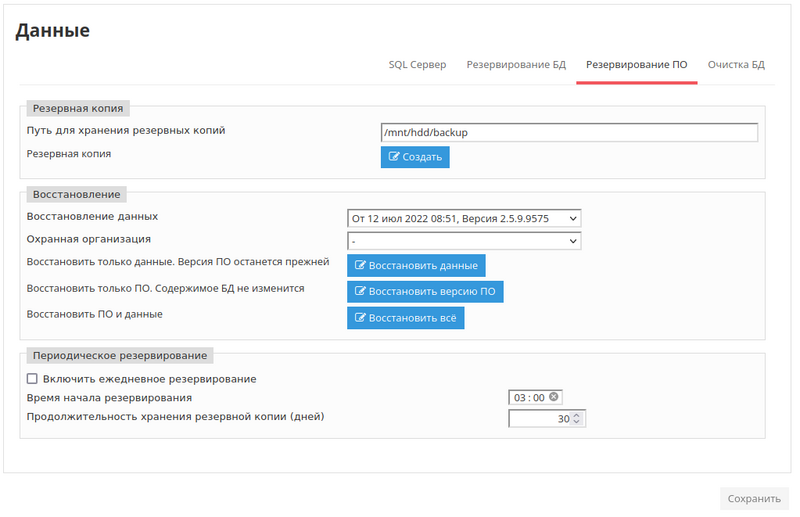Open the Резервирование БД tab
The width and height of the screenshot is (800, 517).
516,65
